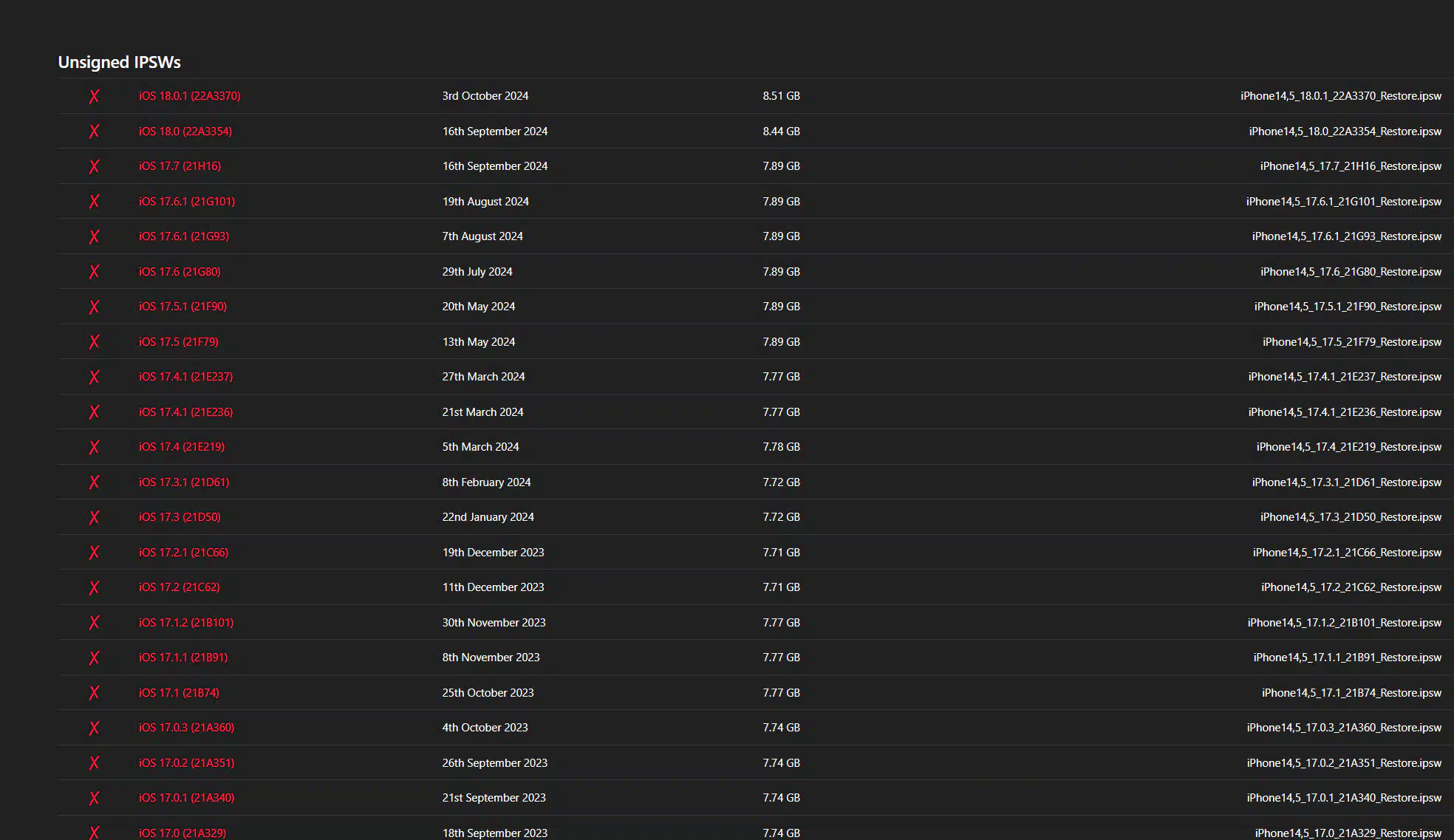1454x840 pixels.
Task: Click the unsigned X mark for iOS 17.7
Action: (94, 166)
